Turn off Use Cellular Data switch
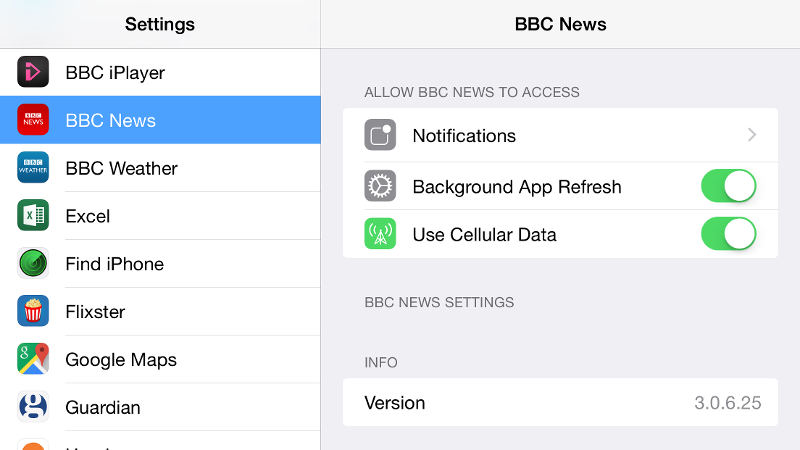The width and height of the screenshot is (800, 450). (x=729, y=234)
